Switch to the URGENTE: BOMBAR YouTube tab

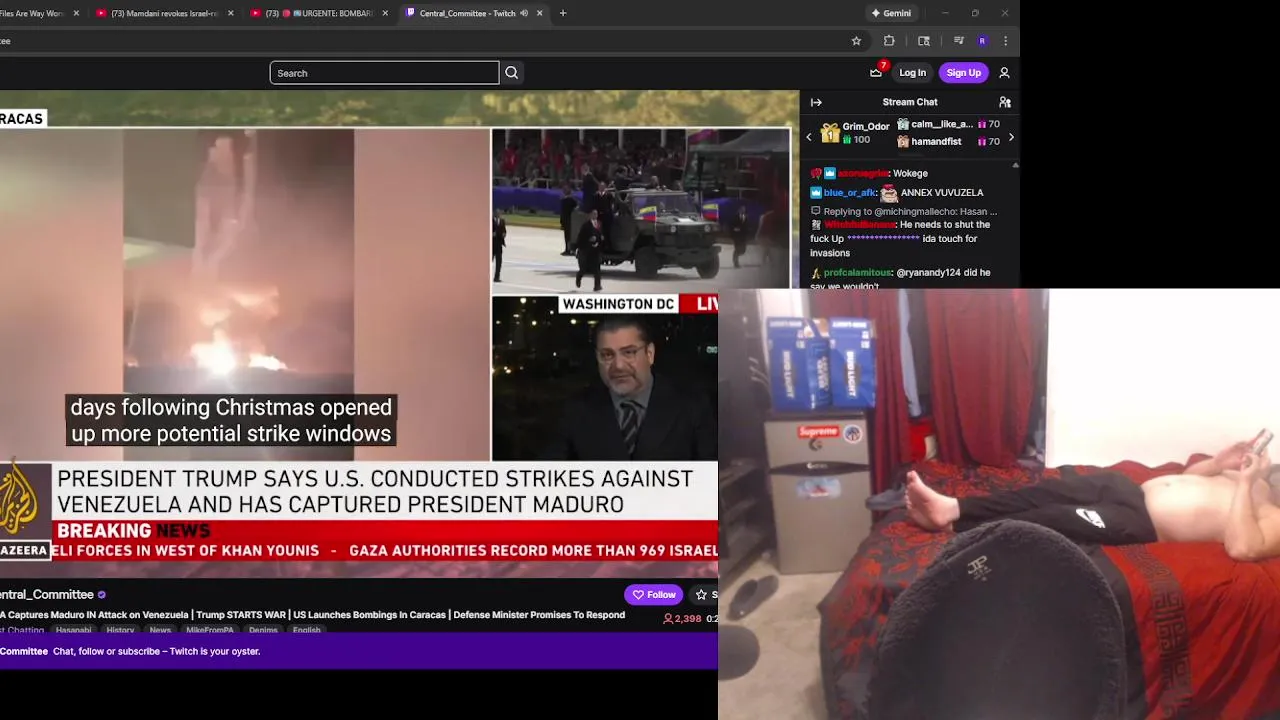(x=321, y=13)
